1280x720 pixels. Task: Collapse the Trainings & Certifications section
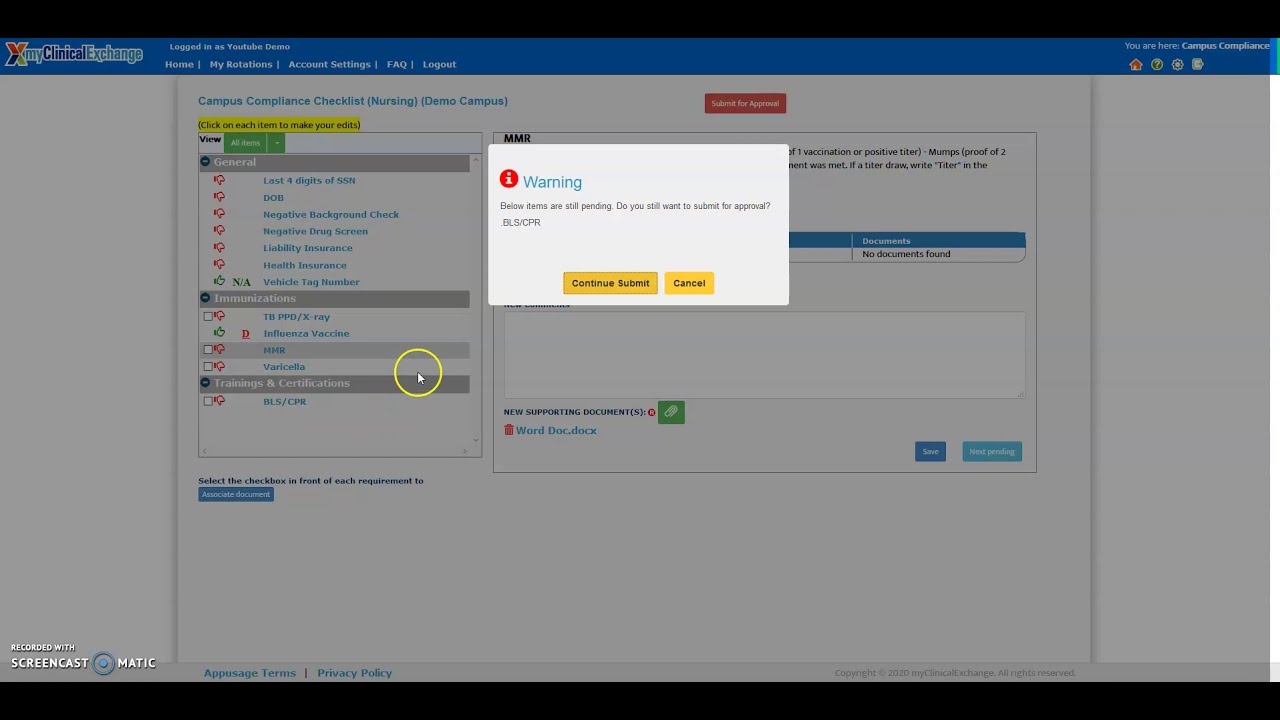[205, 383]
